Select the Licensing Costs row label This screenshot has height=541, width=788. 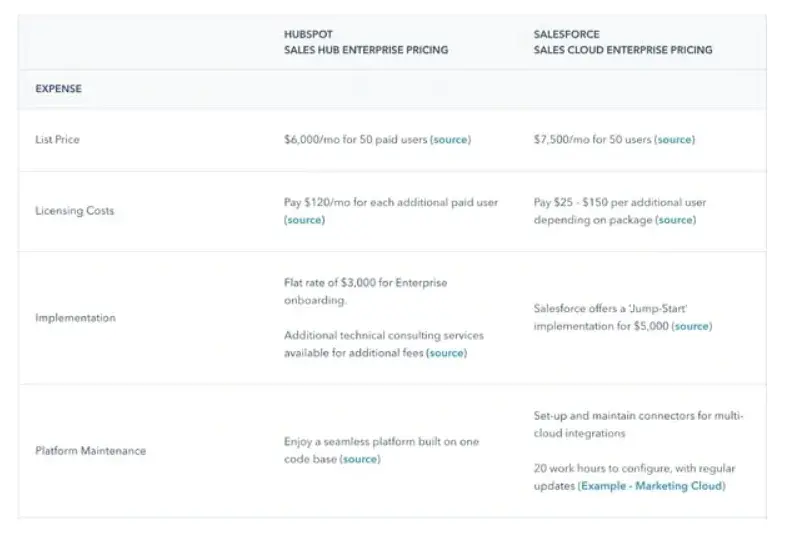(74, 211)
